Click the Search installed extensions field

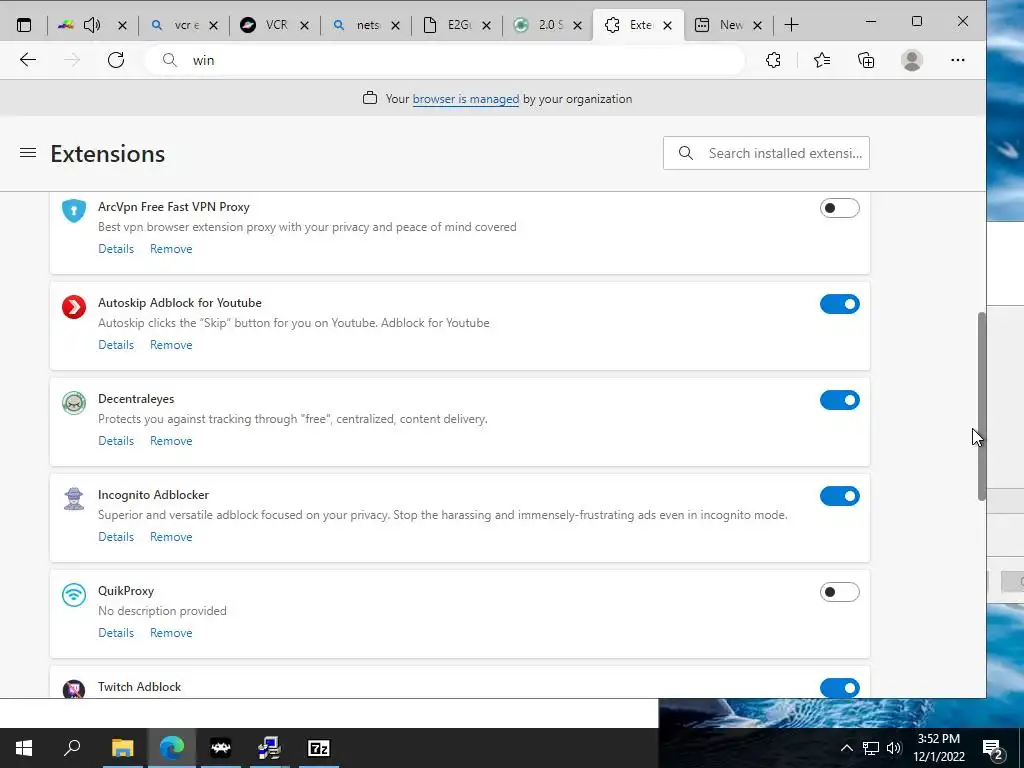766,153
